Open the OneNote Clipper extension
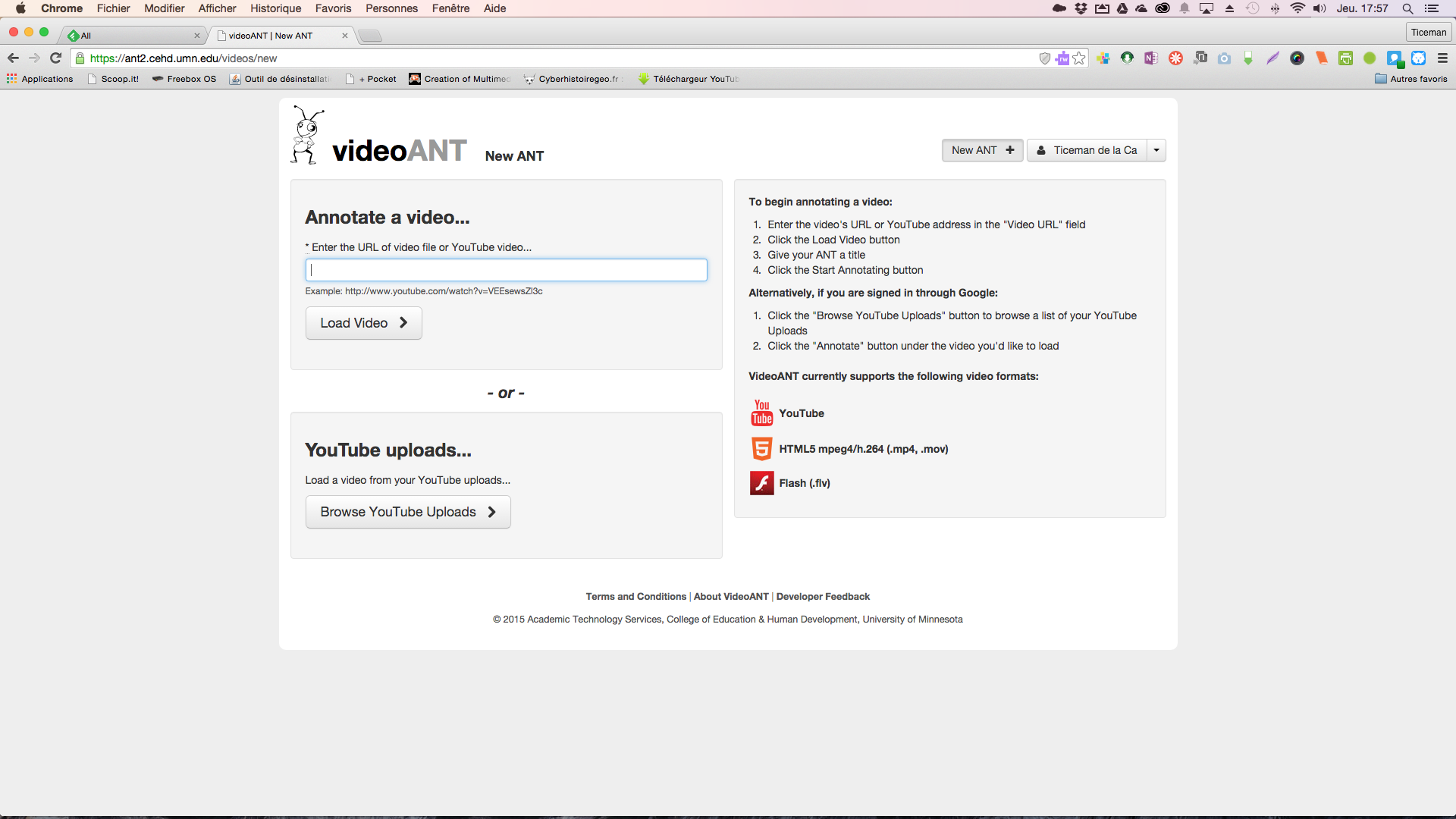 click(1151, 58)
